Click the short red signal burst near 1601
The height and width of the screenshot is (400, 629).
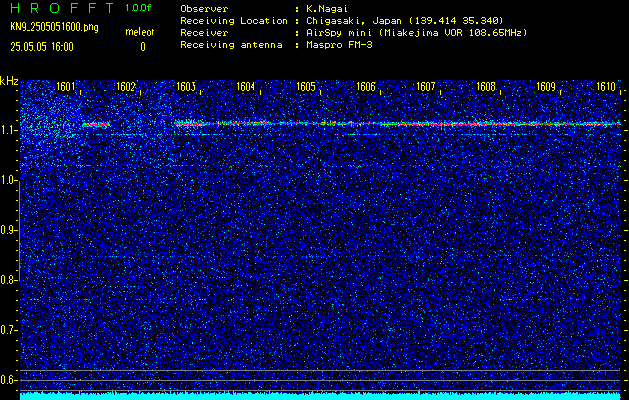coord(96,125)
